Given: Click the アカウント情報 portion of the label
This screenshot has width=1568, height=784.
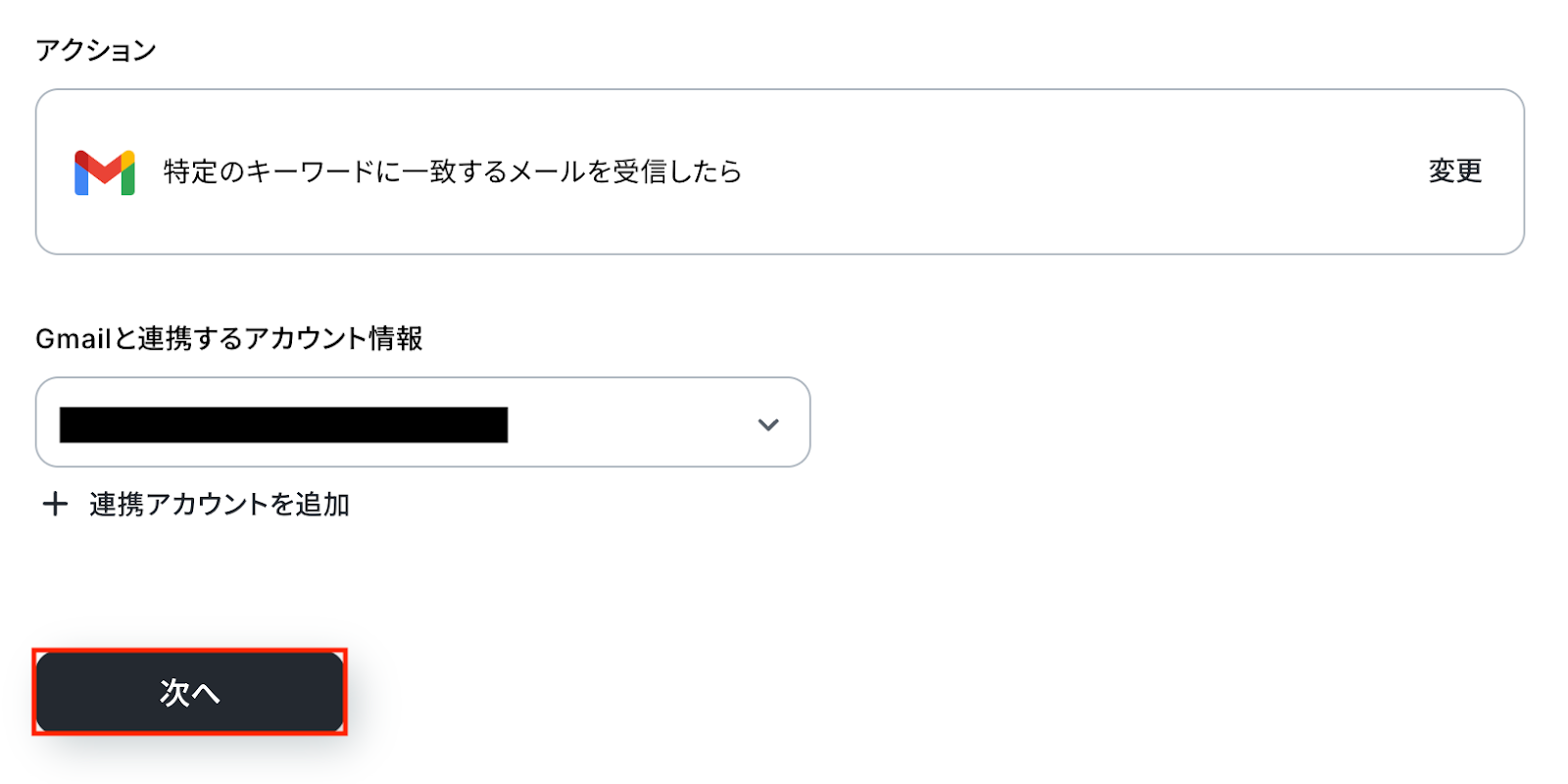Looking at the screenshot, I should tap(333, 338).
